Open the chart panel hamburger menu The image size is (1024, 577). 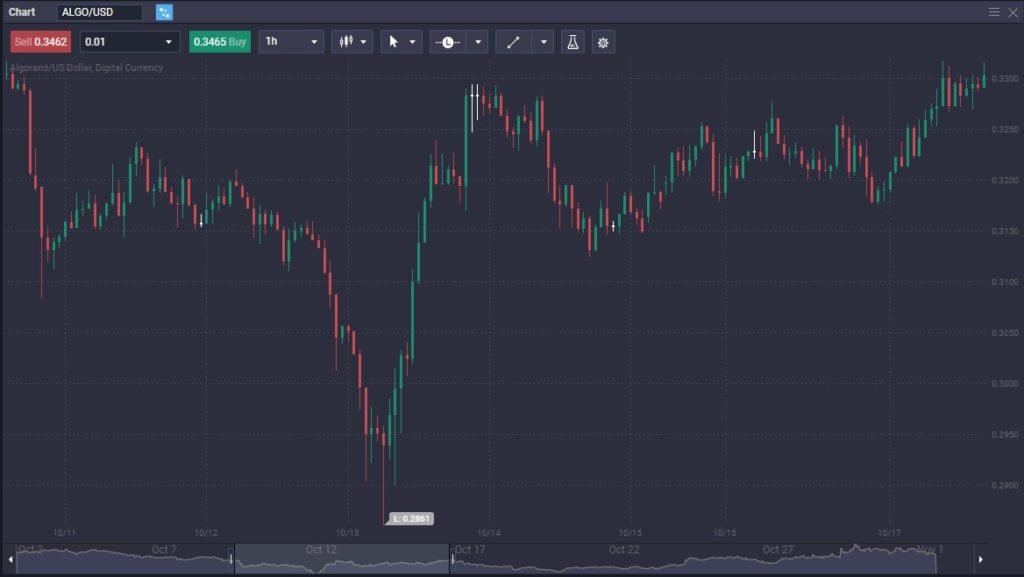point(994,12)
